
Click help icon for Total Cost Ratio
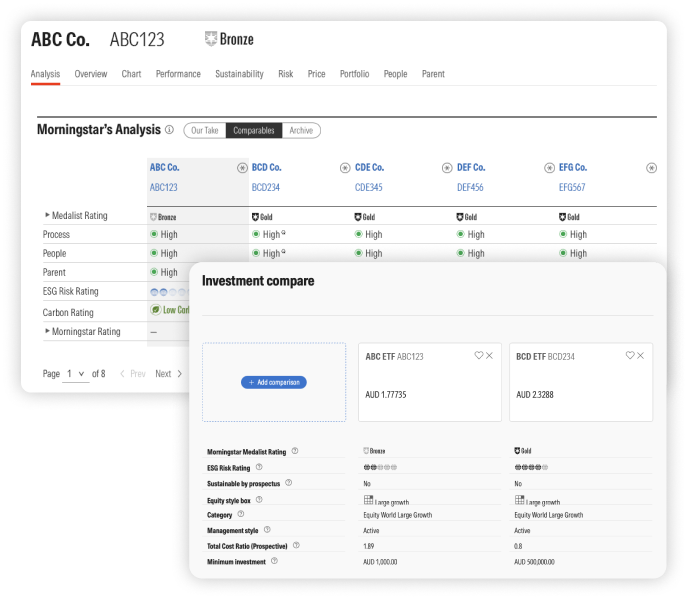(296, 545)
